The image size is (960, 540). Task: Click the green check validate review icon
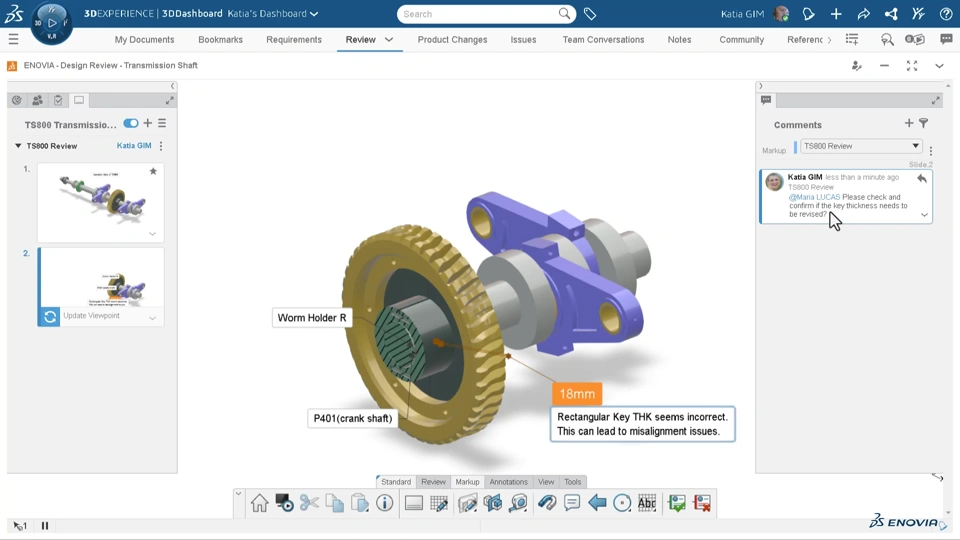point(677,503)
